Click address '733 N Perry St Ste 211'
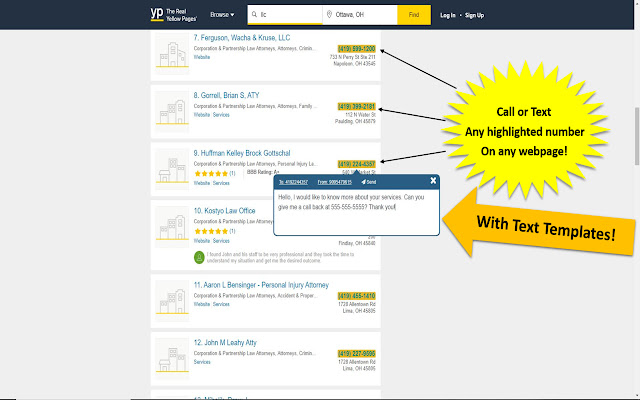640x400 pixels. click(x=352, y=57)
